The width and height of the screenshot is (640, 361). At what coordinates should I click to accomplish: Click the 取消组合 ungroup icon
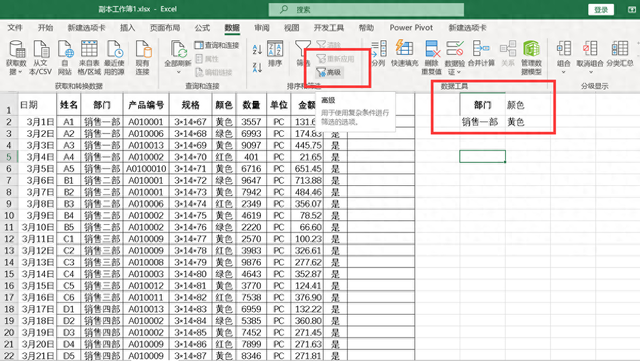coord(590,49)
